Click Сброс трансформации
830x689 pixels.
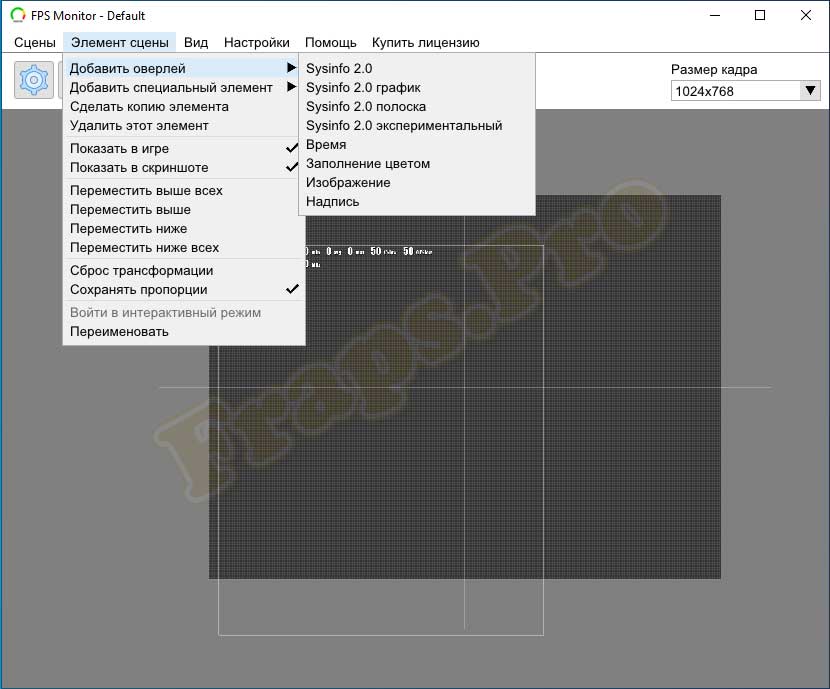pos(183,270)
